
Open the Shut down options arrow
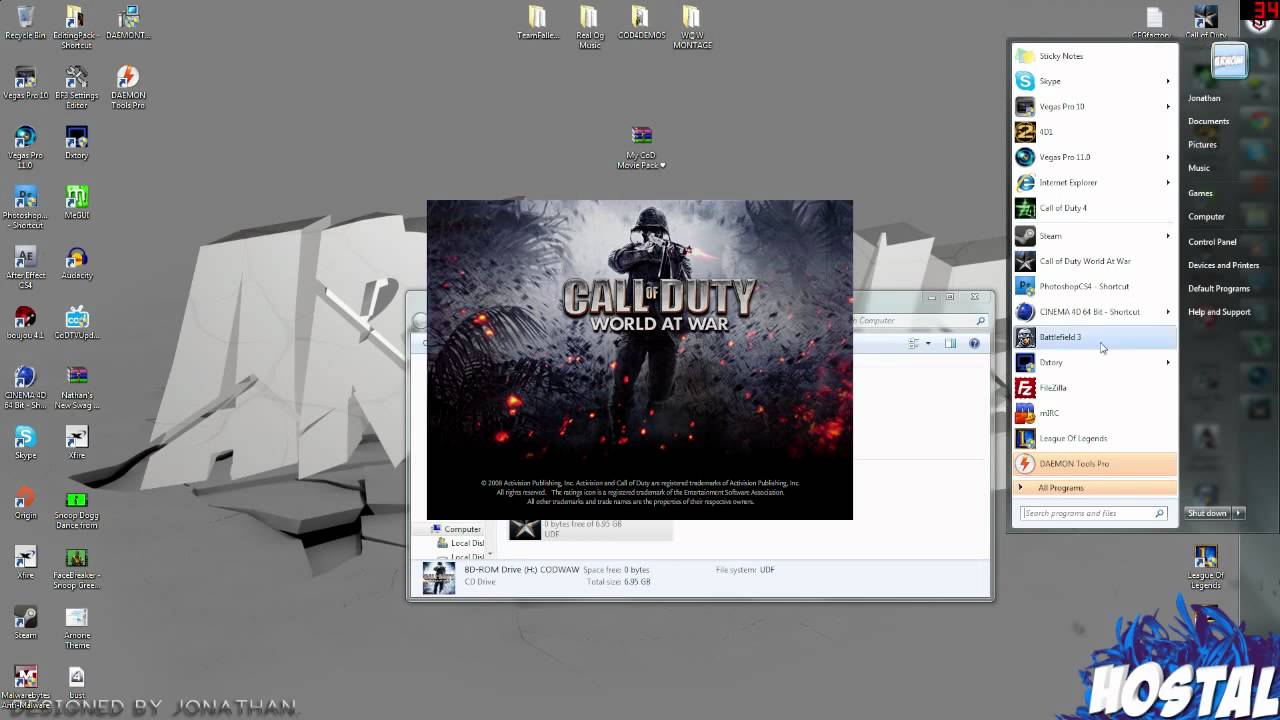pyautogui.click(x=1238, y=513)
